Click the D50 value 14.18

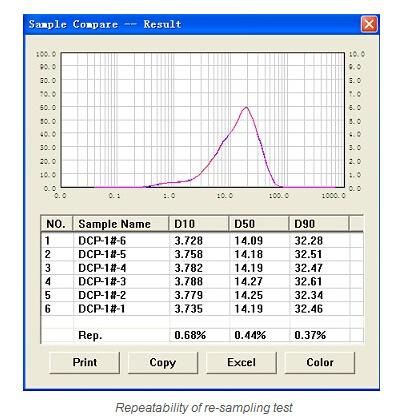248,254
